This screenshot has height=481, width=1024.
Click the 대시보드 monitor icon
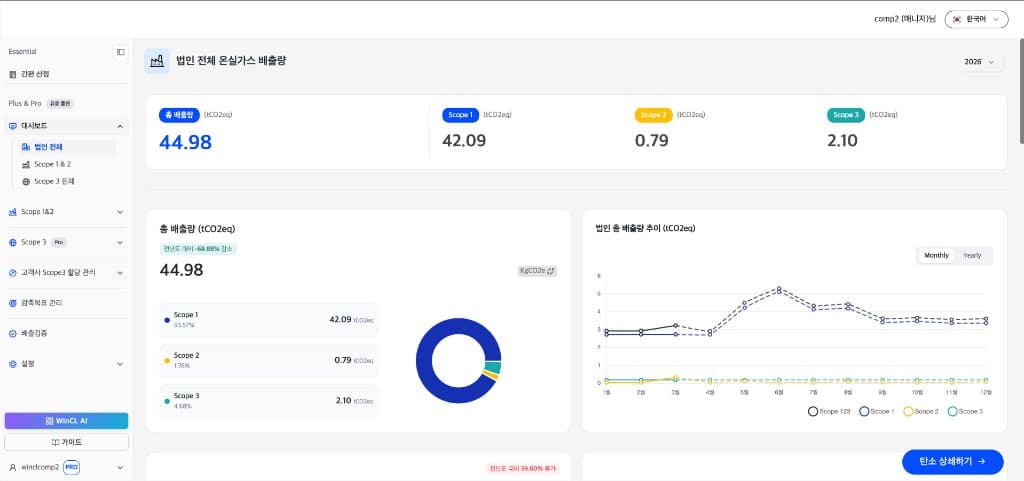point(13,125)
